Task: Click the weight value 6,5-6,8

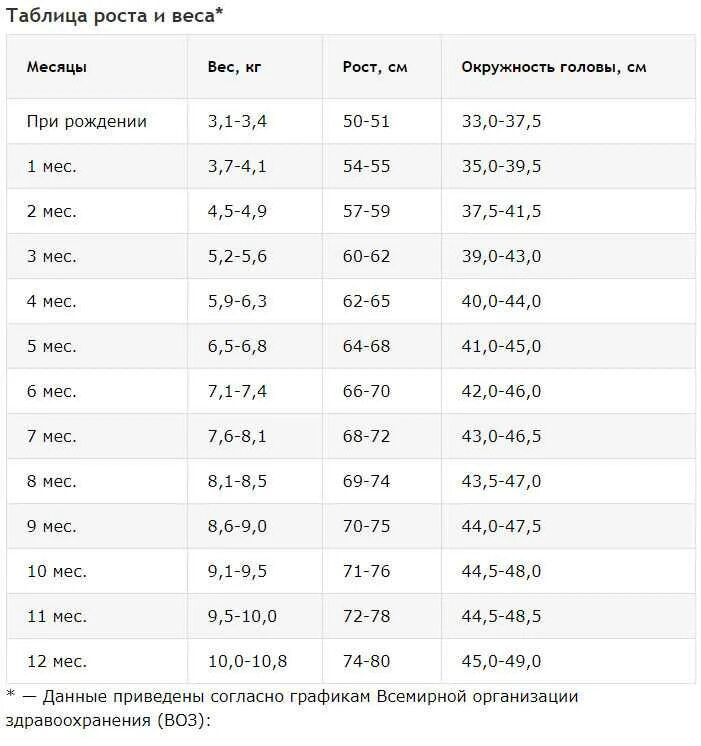Action: pos(237,346)
